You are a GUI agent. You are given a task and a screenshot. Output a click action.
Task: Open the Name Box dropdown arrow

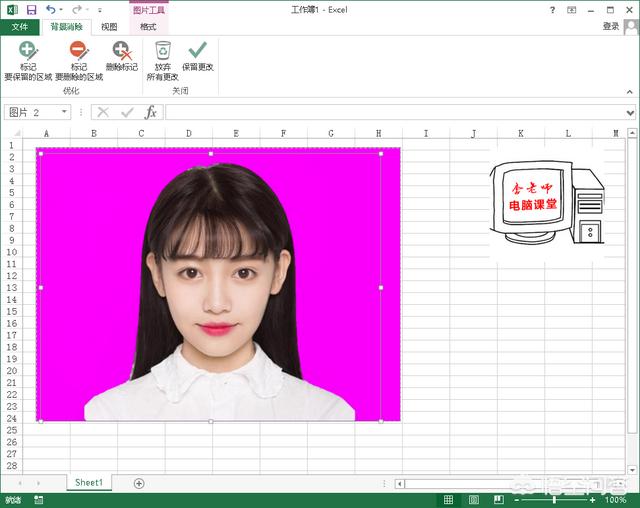tap(64, 112)
